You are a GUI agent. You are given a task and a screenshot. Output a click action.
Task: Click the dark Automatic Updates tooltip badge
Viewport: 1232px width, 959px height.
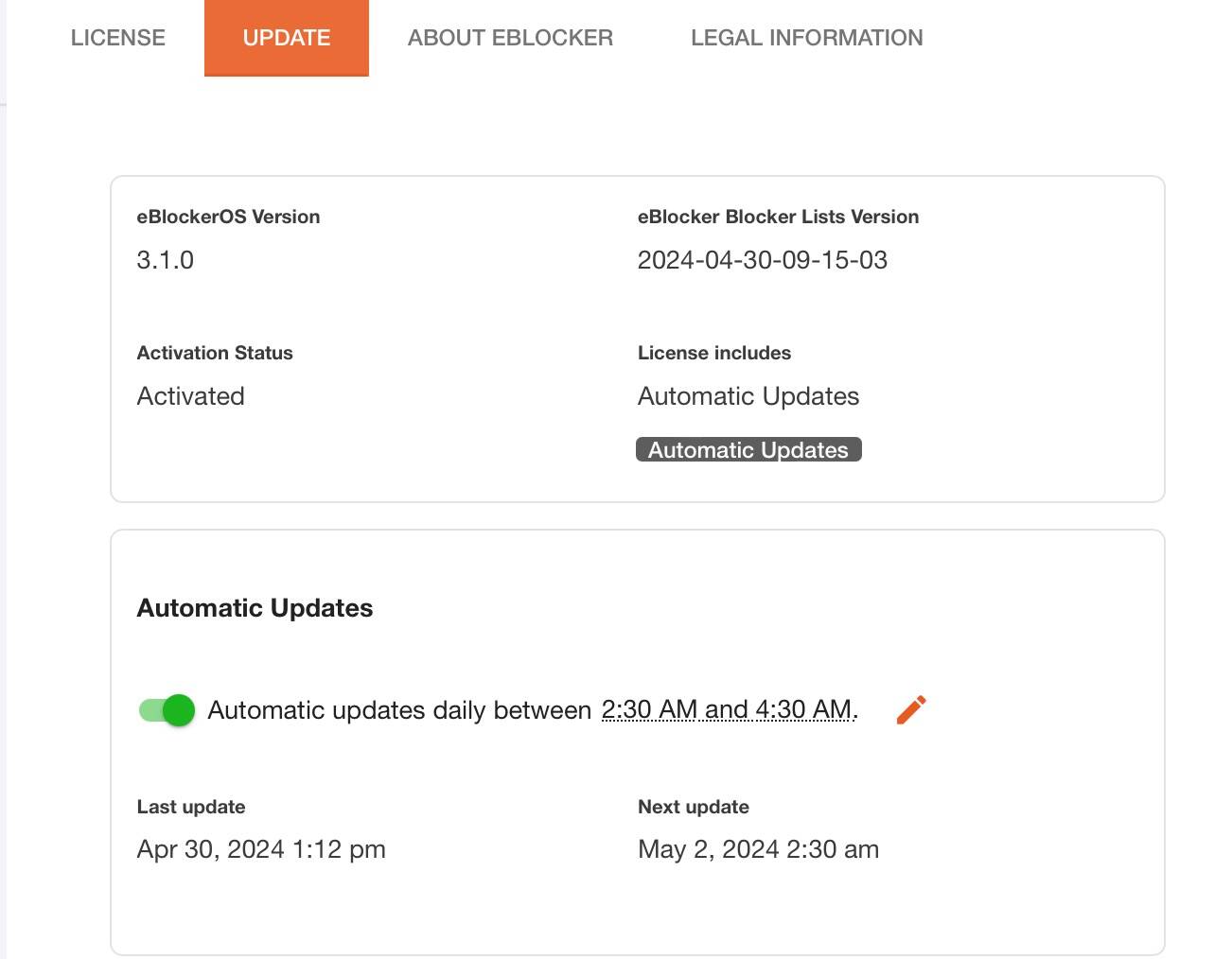coord(748,449)
